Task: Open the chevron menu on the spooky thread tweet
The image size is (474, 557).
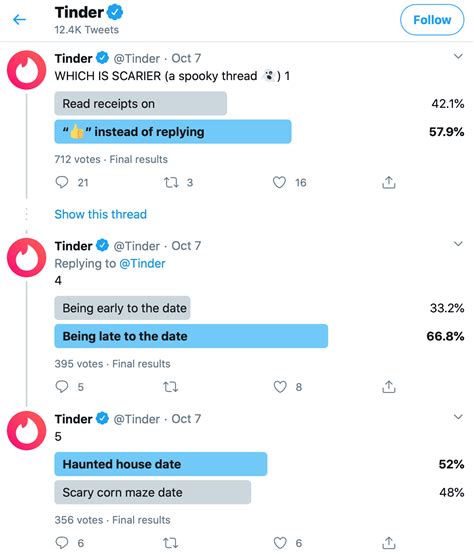Action: click(458, 56)
